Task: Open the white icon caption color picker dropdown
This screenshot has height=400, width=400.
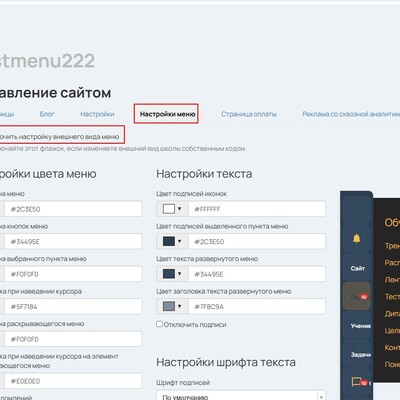Action: [x=172, y=209]
